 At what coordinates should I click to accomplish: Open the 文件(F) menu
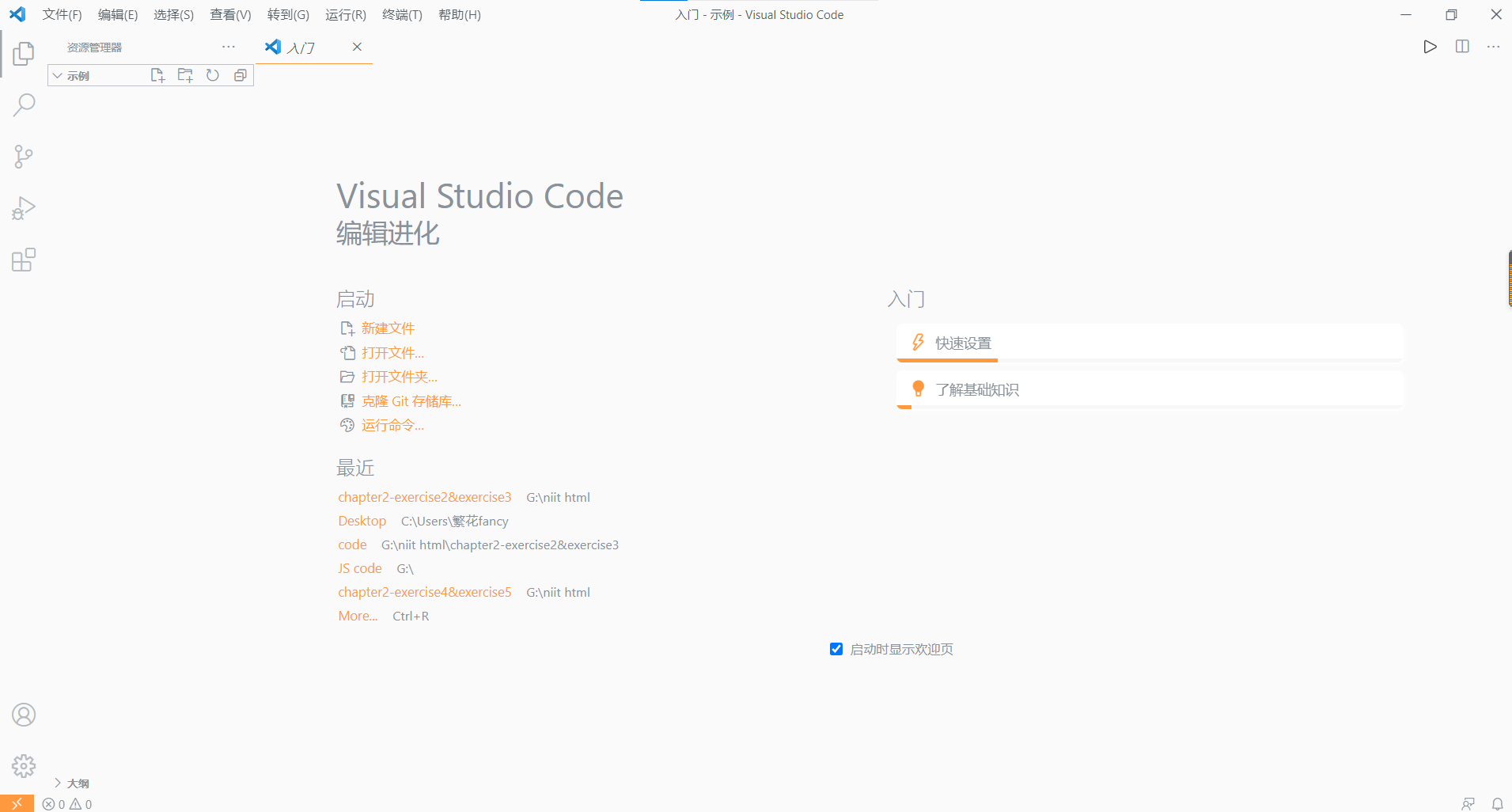click(x=63, y=14)
